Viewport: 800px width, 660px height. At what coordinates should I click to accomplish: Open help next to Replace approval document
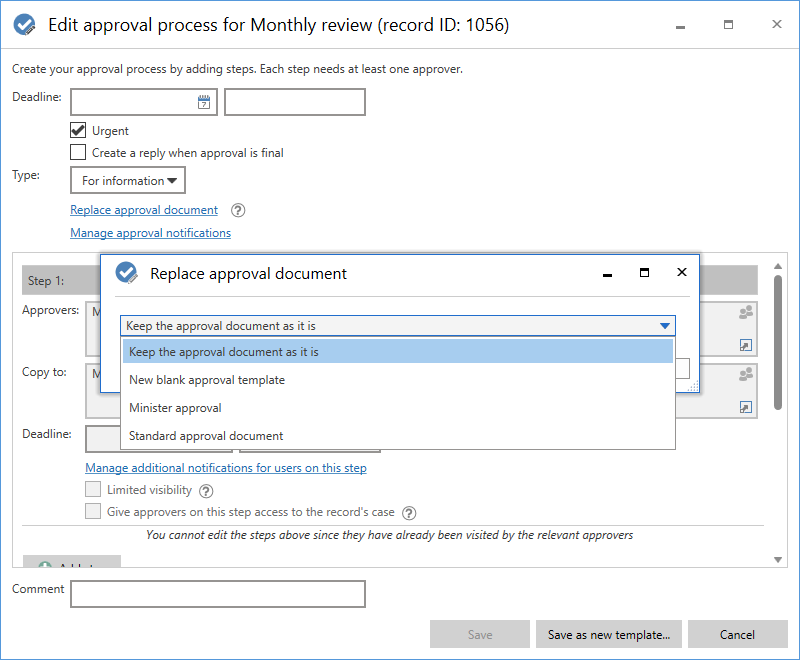pos(238,210)
